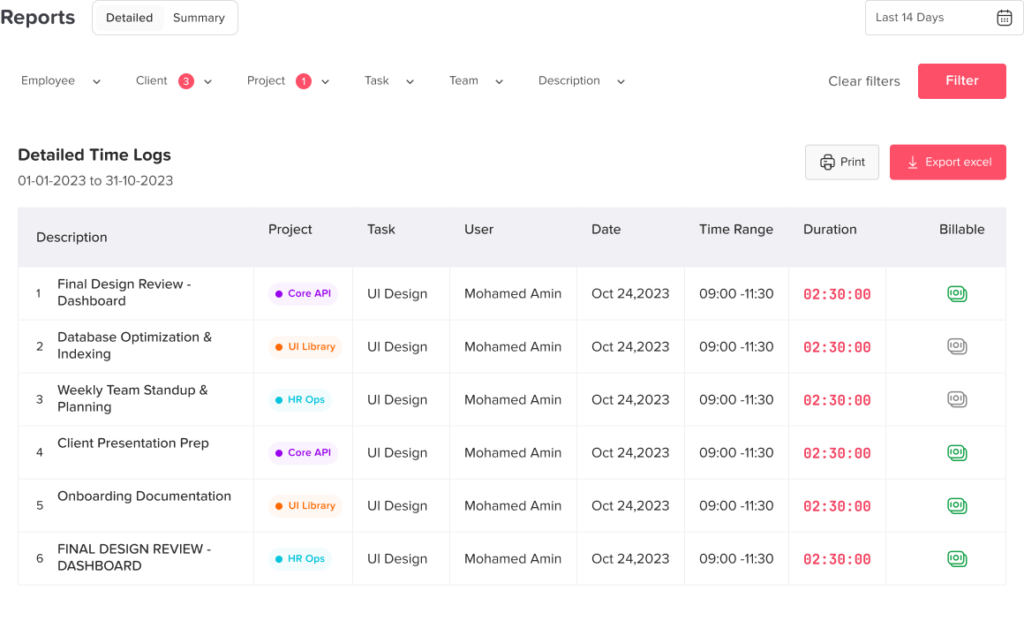Click Oct 24,2023 in Weekly Team Standup row
This screenshot has height=621, width=1024.
pyautogui.click(x=630, y=400)
